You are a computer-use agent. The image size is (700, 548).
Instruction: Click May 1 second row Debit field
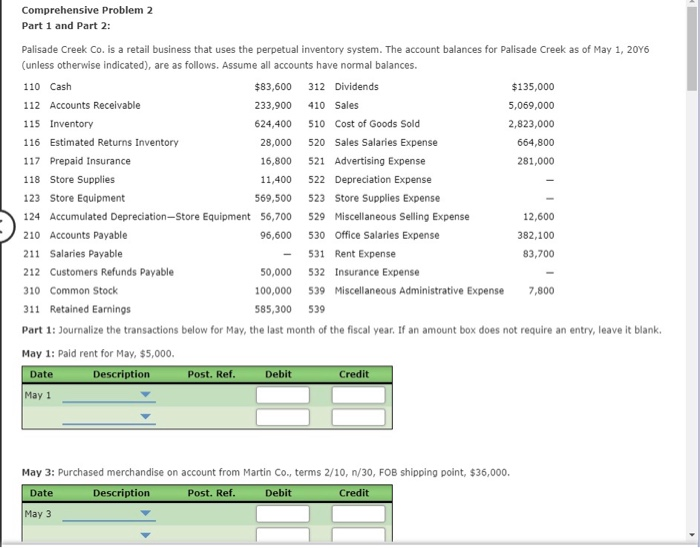point(283,417)
